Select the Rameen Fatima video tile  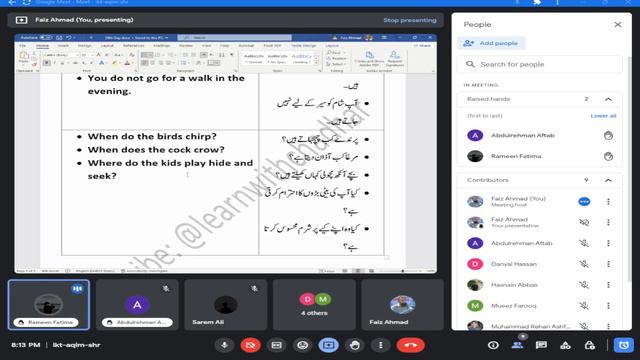coord(49,304)
